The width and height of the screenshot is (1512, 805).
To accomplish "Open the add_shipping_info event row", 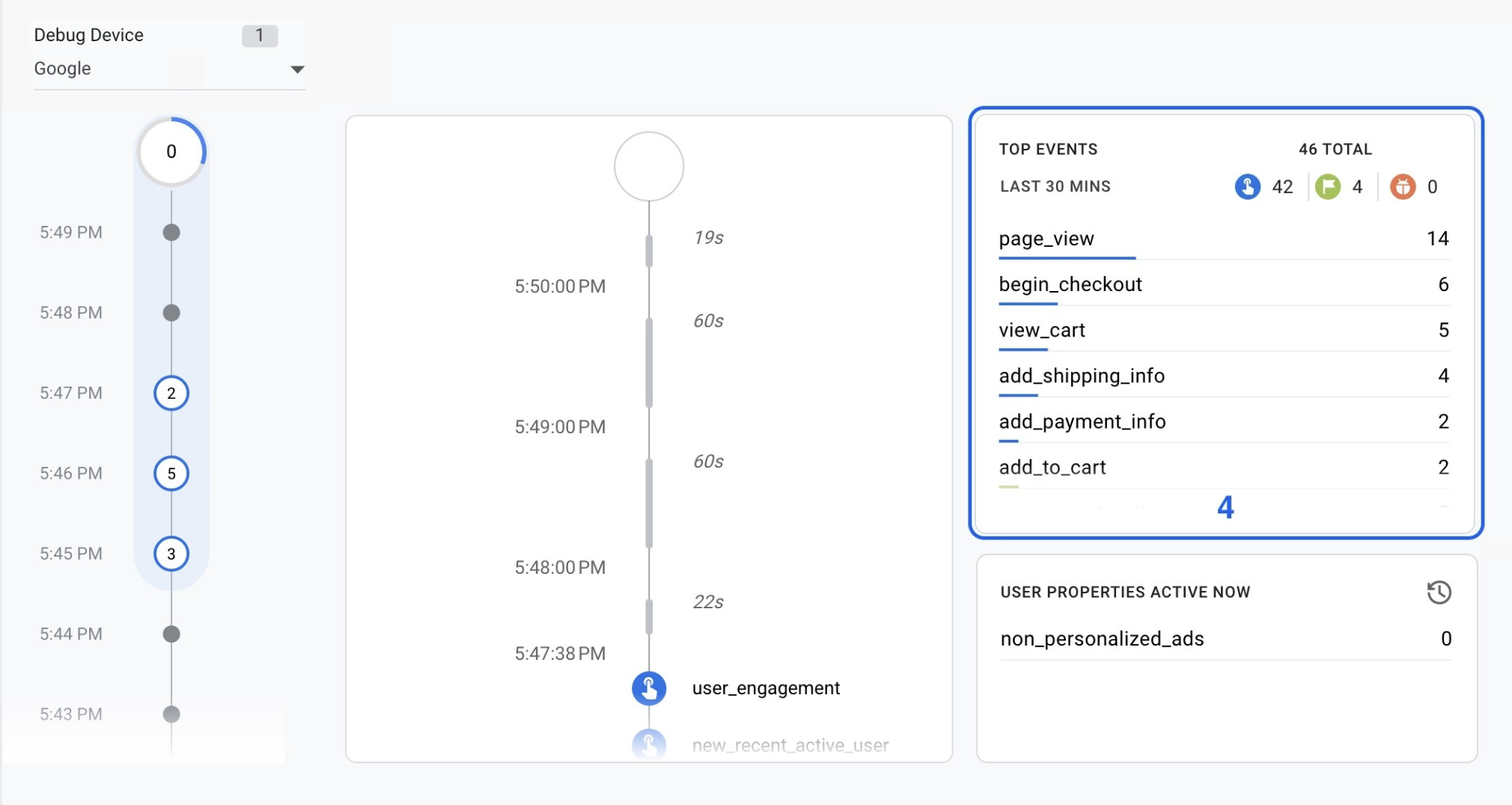I will 1082,376.
